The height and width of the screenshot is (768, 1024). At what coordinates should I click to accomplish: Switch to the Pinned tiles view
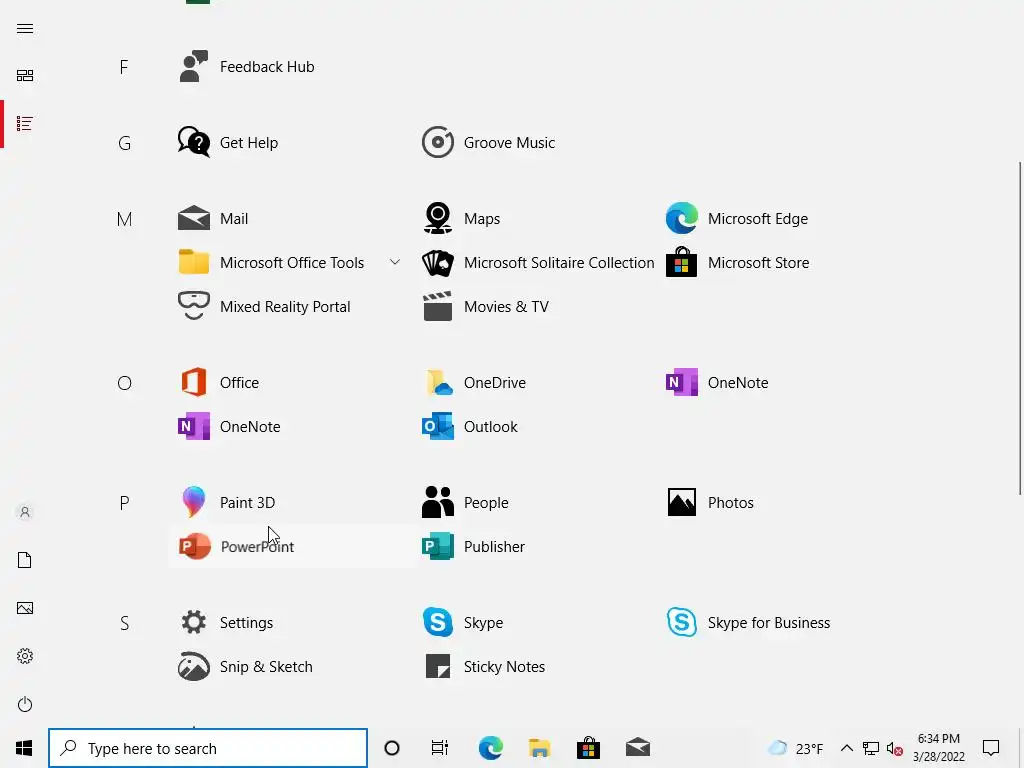tap(25, 76)
